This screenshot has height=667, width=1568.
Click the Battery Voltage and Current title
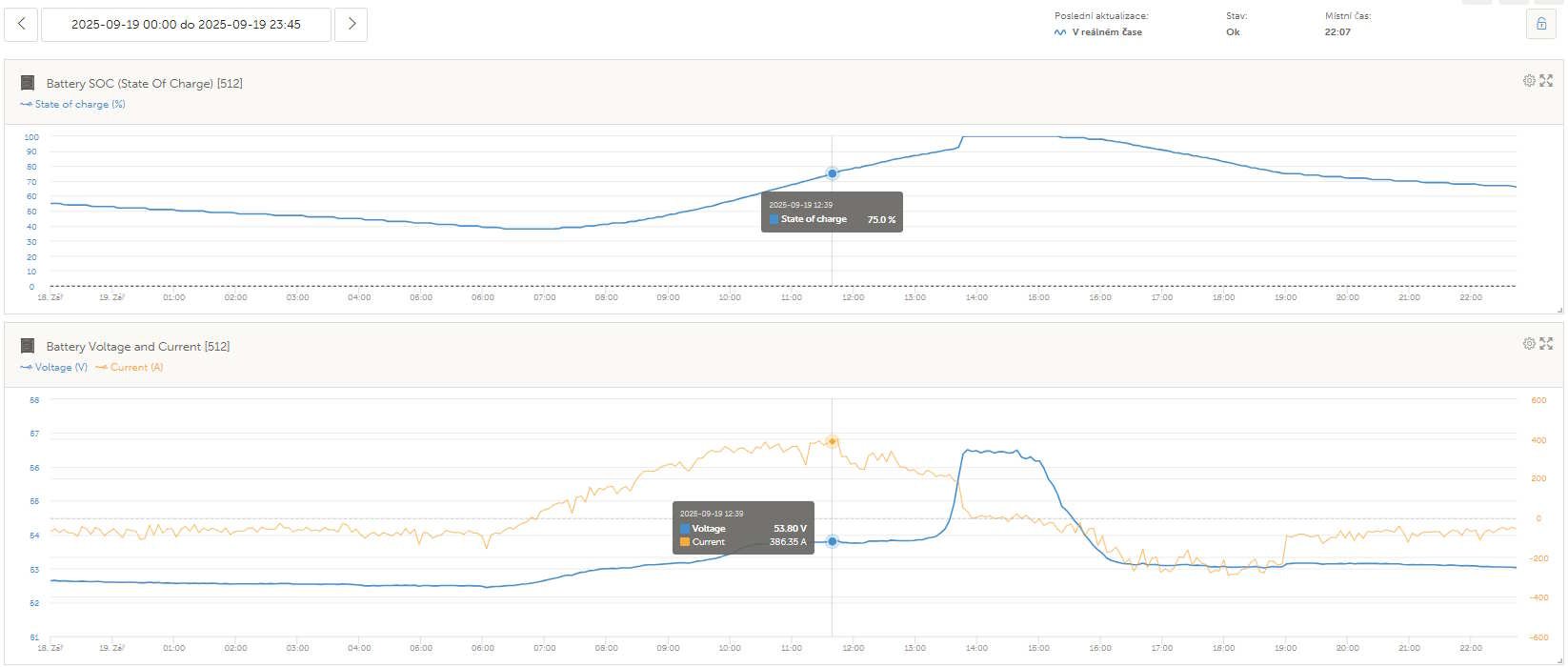tap(137, 347)
